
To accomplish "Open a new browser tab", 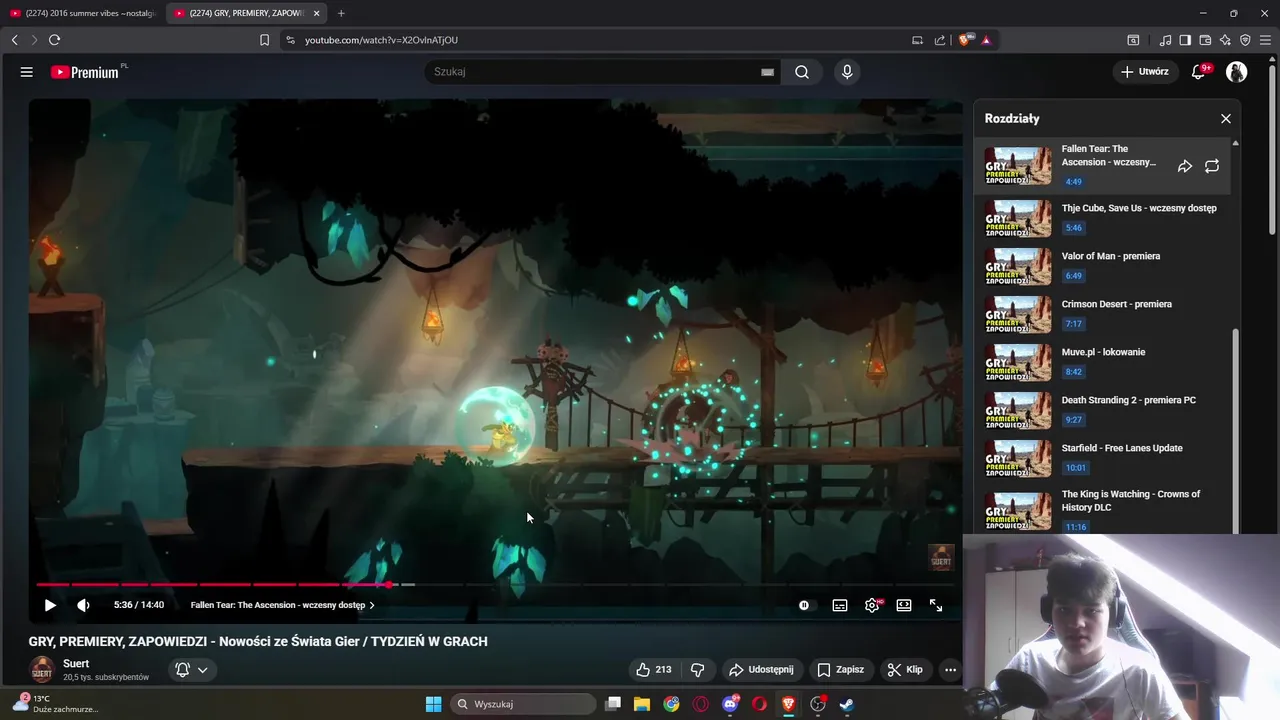I will click(341, 13).
